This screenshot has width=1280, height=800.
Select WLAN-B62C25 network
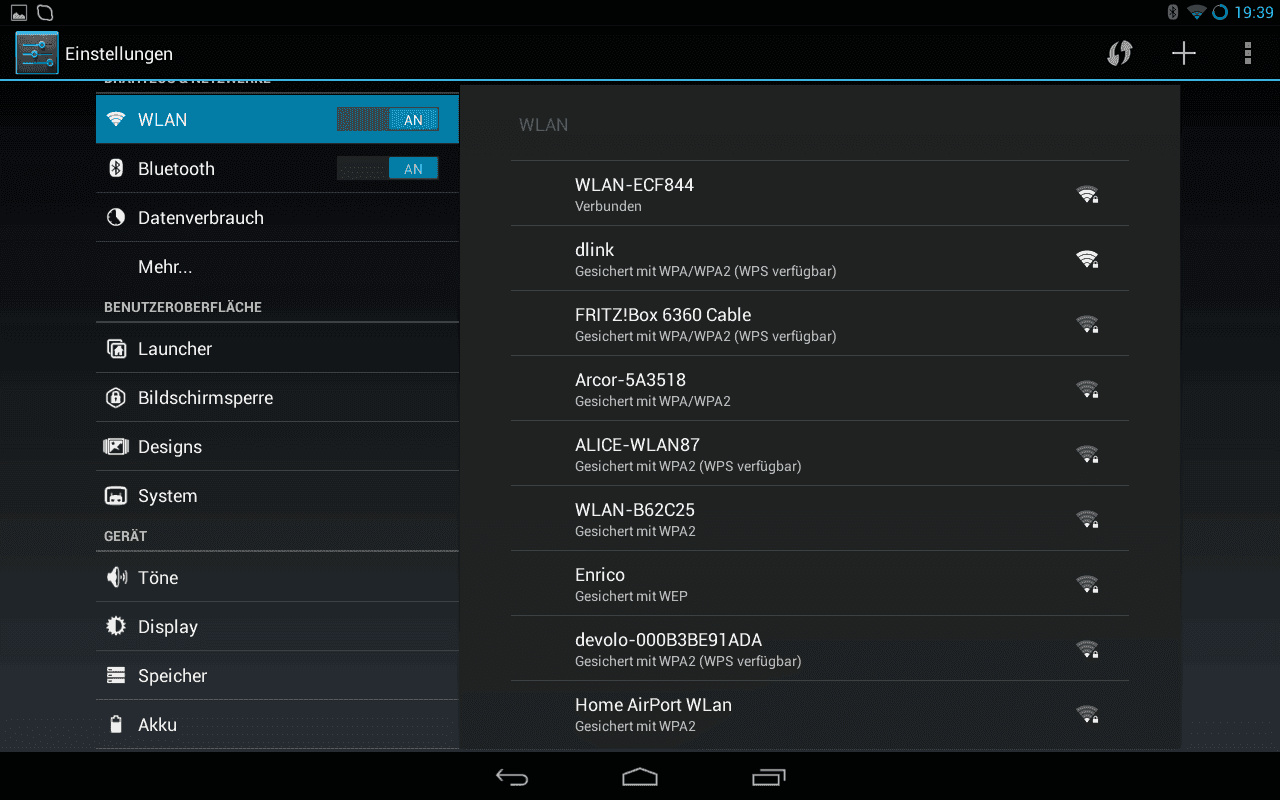pyautogui.click(x=820, y=518)
